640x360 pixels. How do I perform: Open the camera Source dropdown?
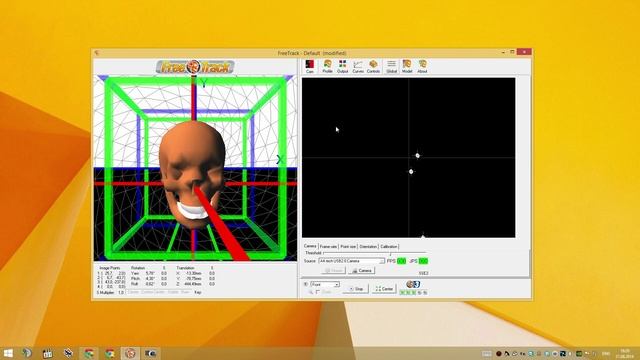point(351,261)
